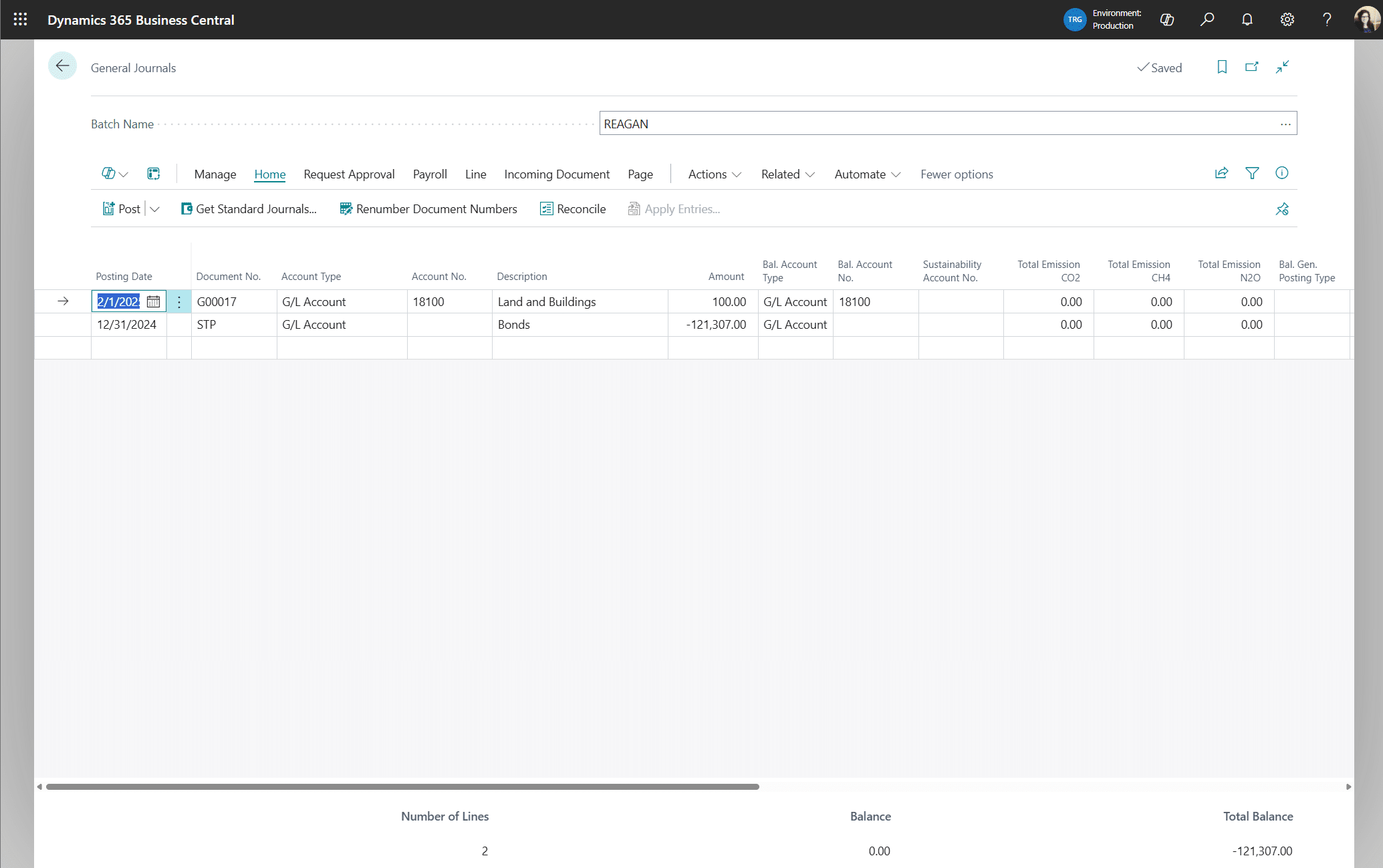Open the search magnifier icon
1383x868 pixels.
click(1207, 19)
